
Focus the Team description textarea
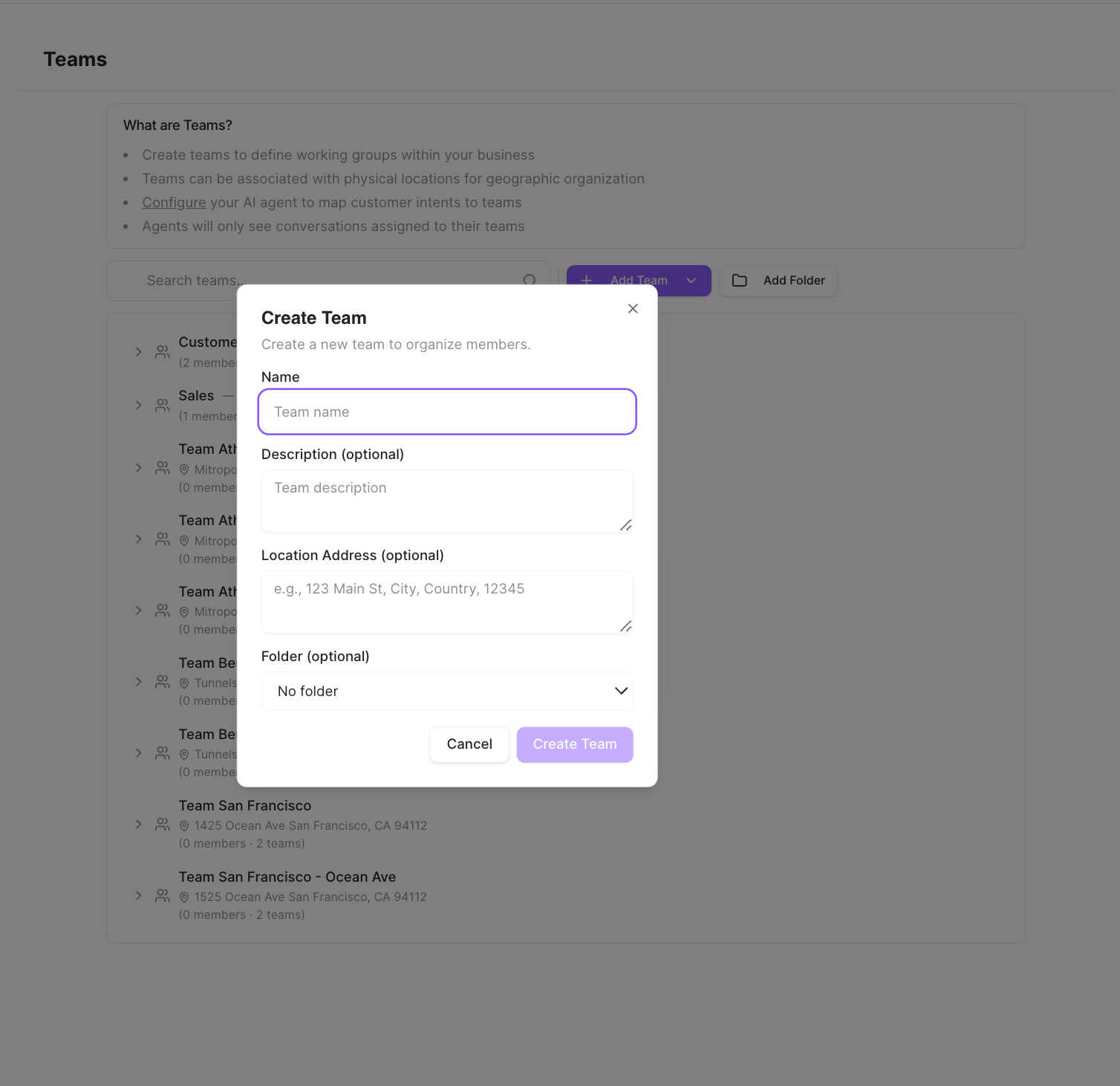(447, 501)
